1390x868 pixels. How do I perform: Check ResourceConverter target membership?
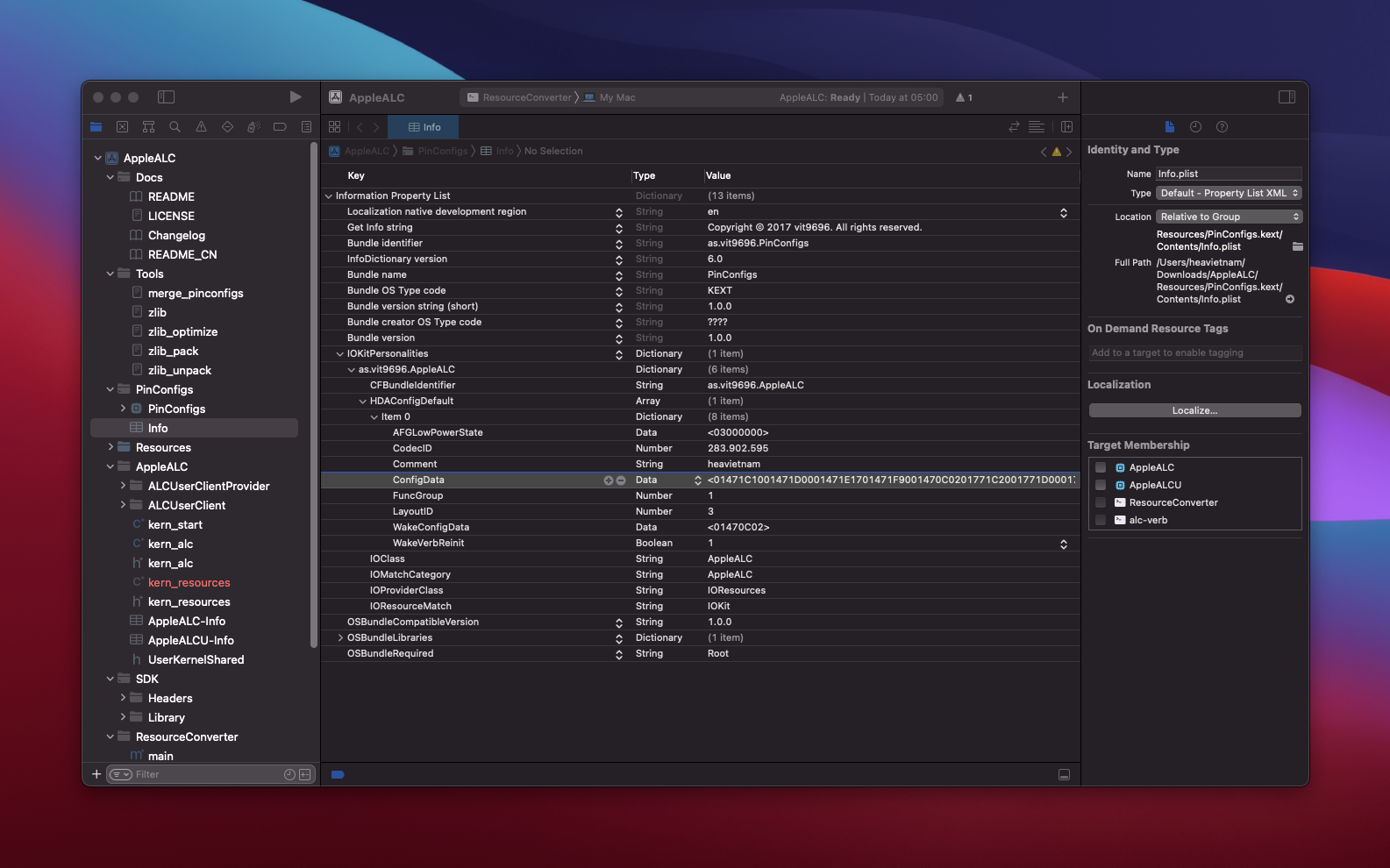coord(1101,502)
